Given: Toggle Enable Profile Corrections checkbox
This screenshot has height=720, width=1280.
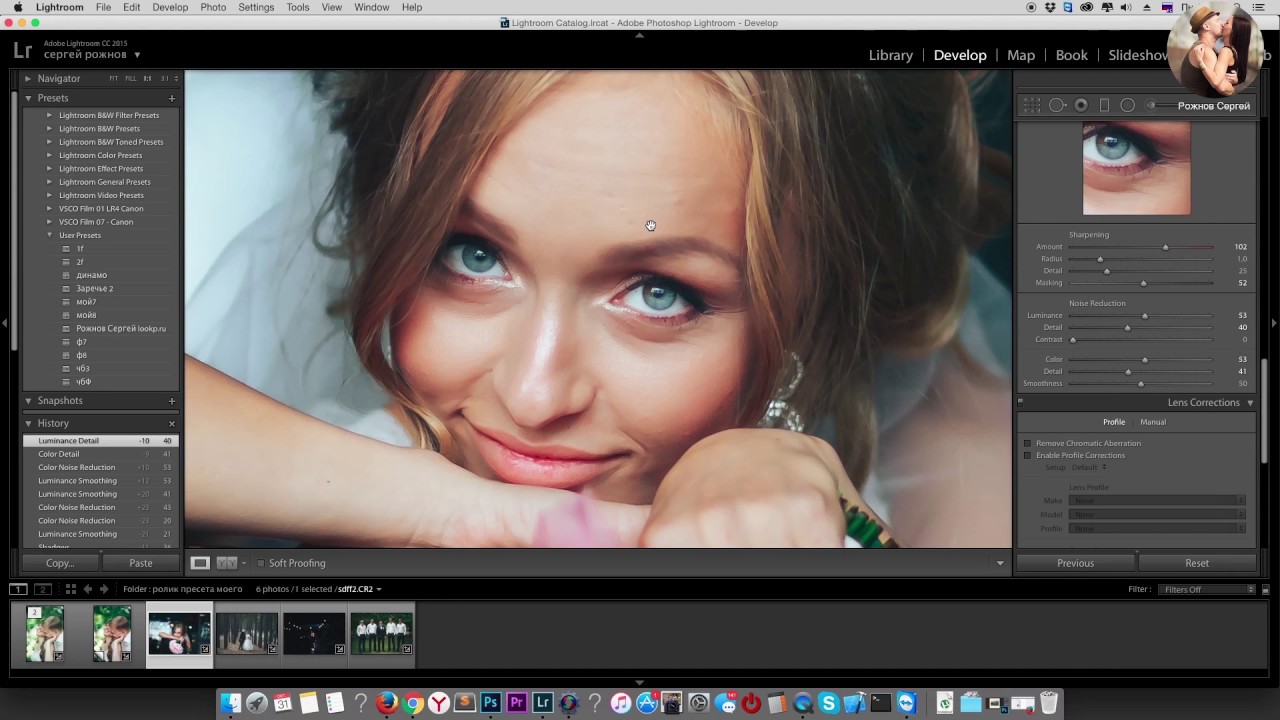Looking at the screenshot, I should [1027, 455].
